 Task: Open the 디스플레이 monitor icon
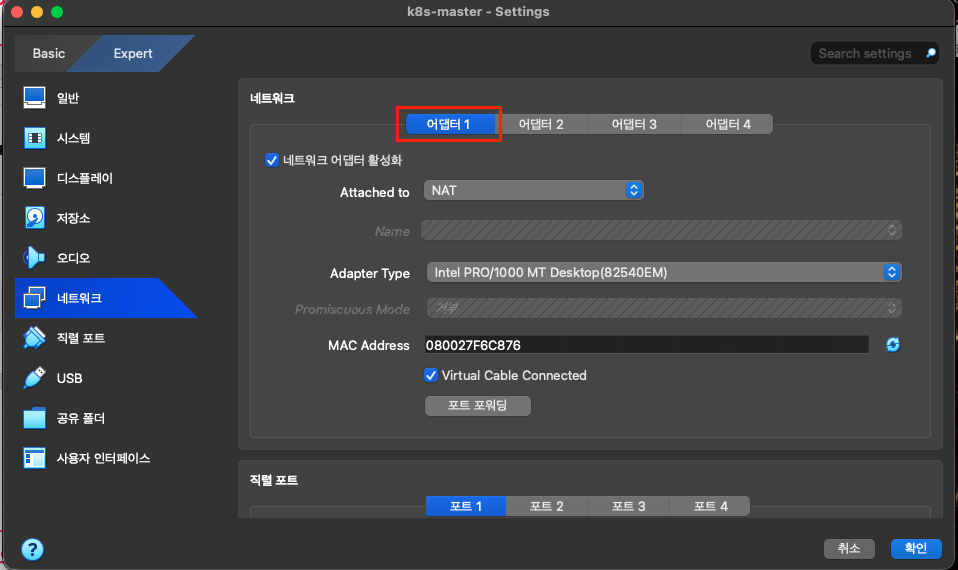(x=34, y=178)
